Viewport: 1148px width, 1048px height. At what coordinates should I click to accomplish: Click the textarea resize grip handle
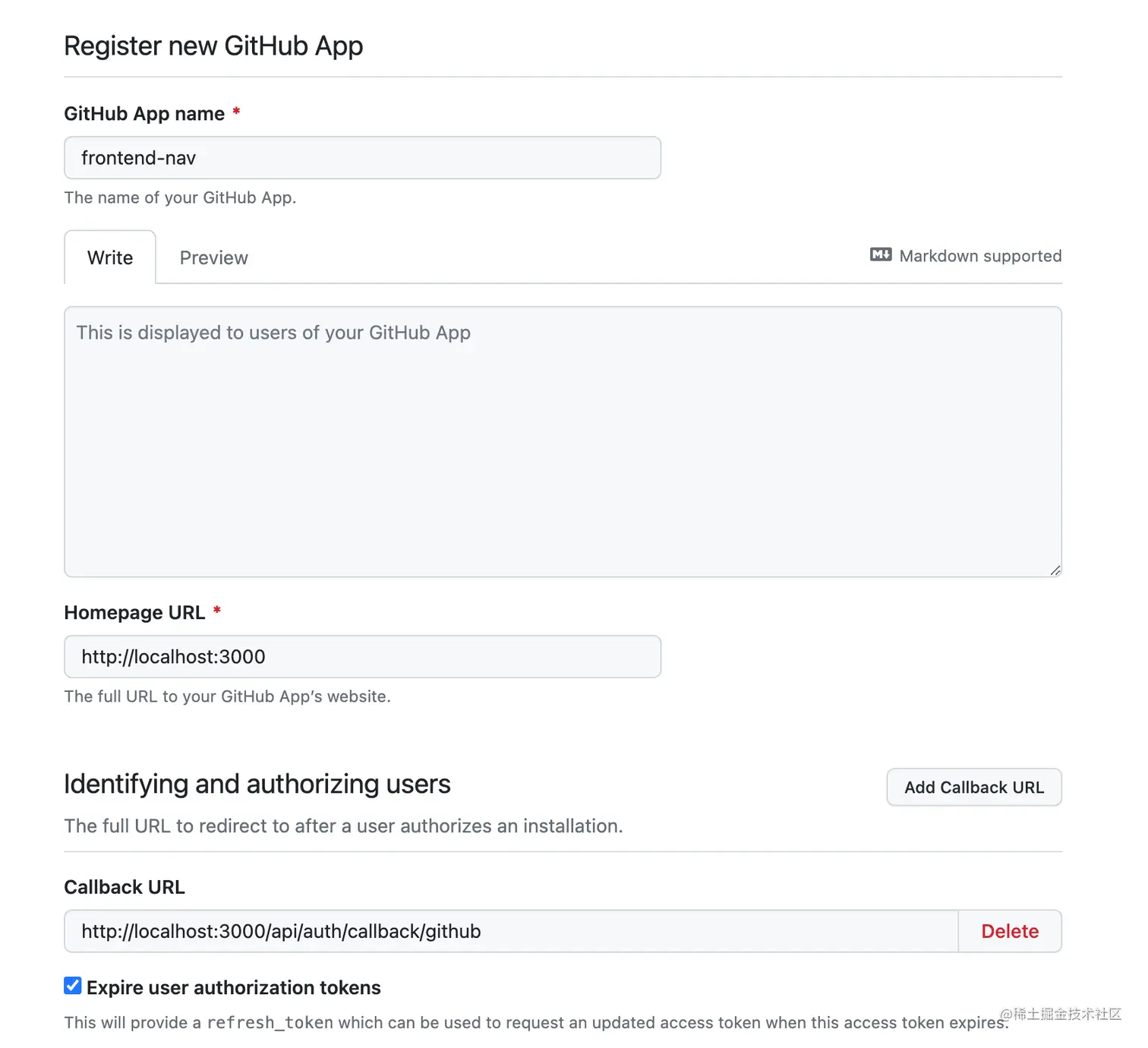pyautogui.click(x=1054, y=570)
